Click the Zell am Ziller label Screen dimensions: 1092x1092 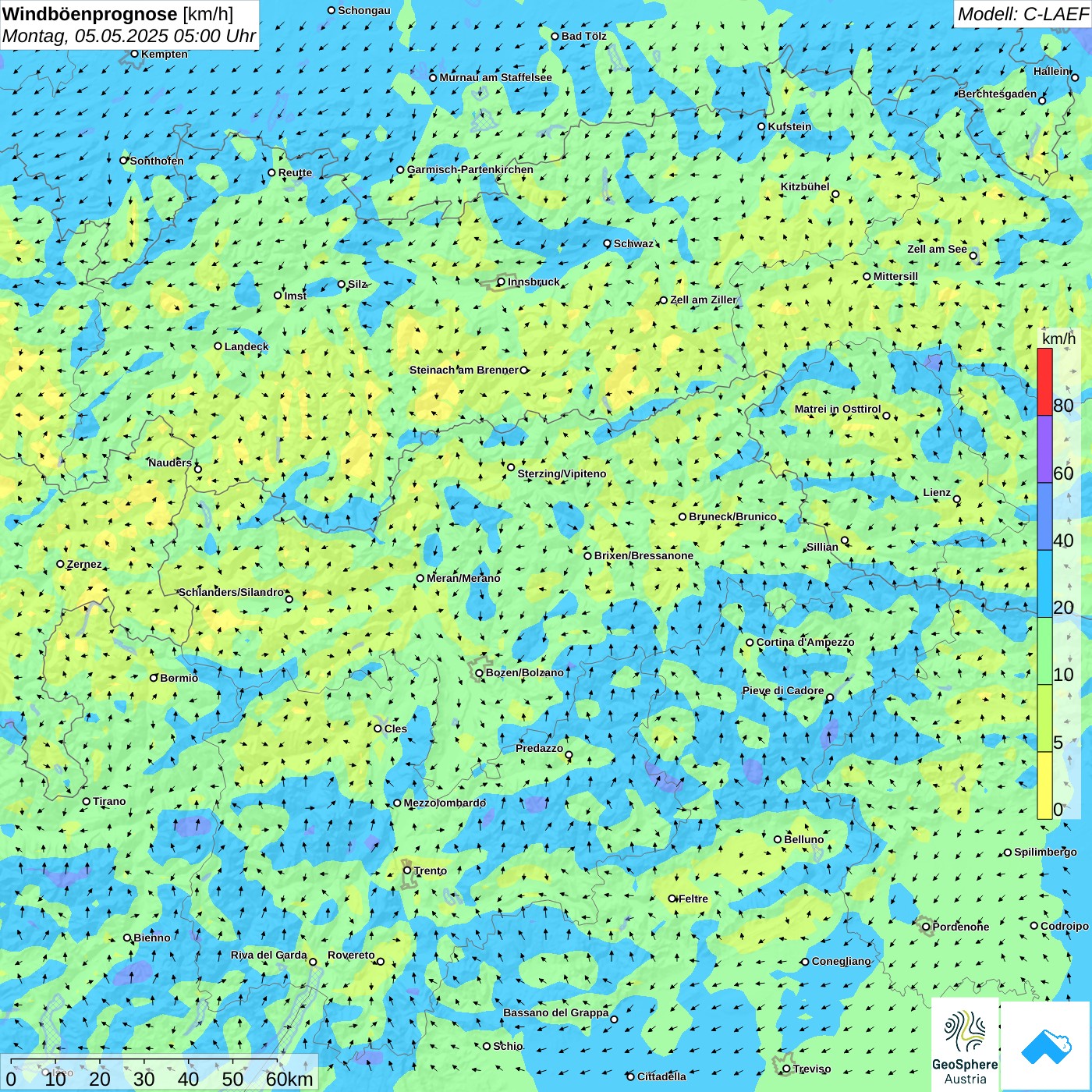click(x=704, y=300)
